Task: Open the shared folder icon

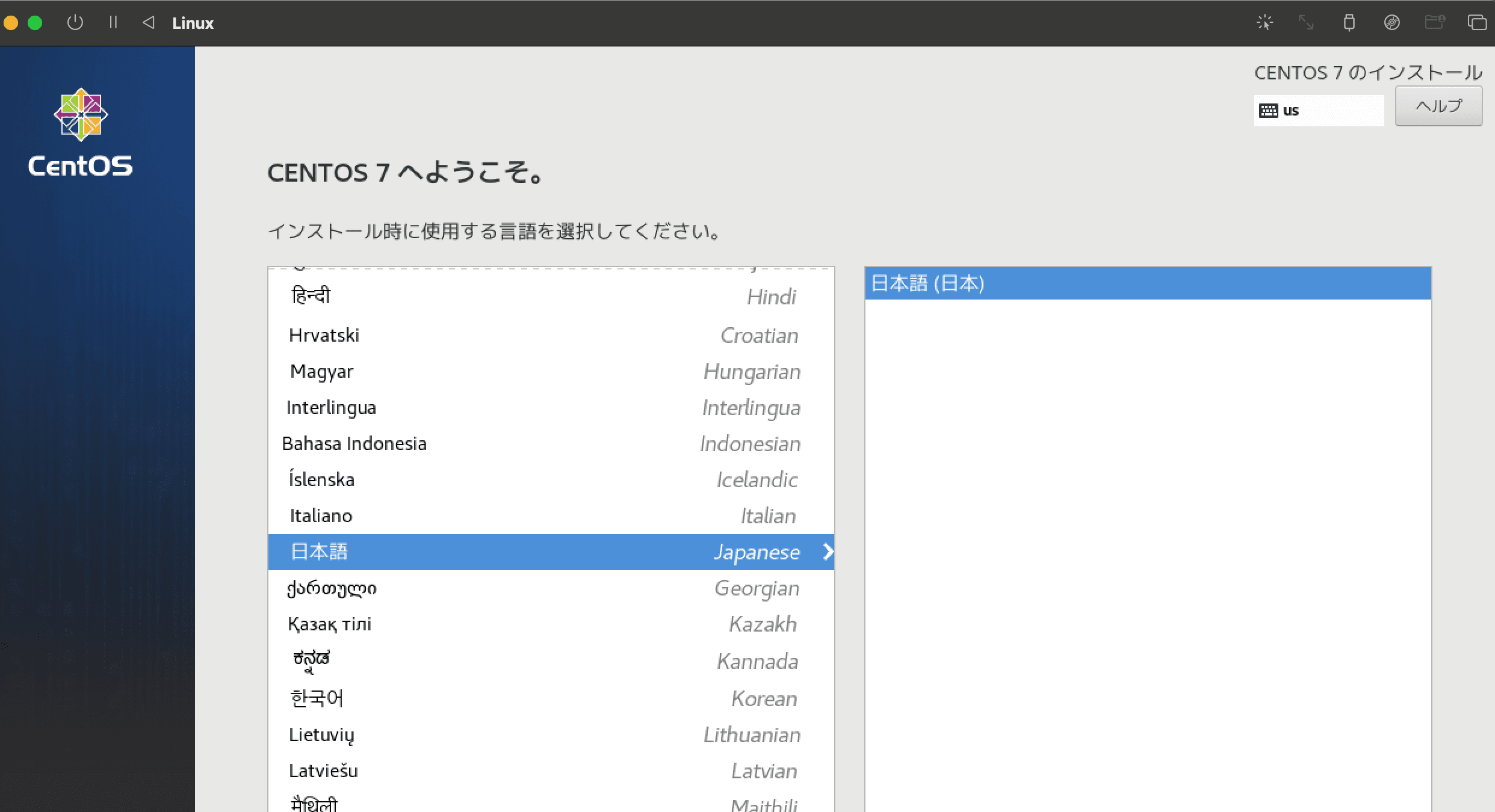Action: coord(1435,23)
